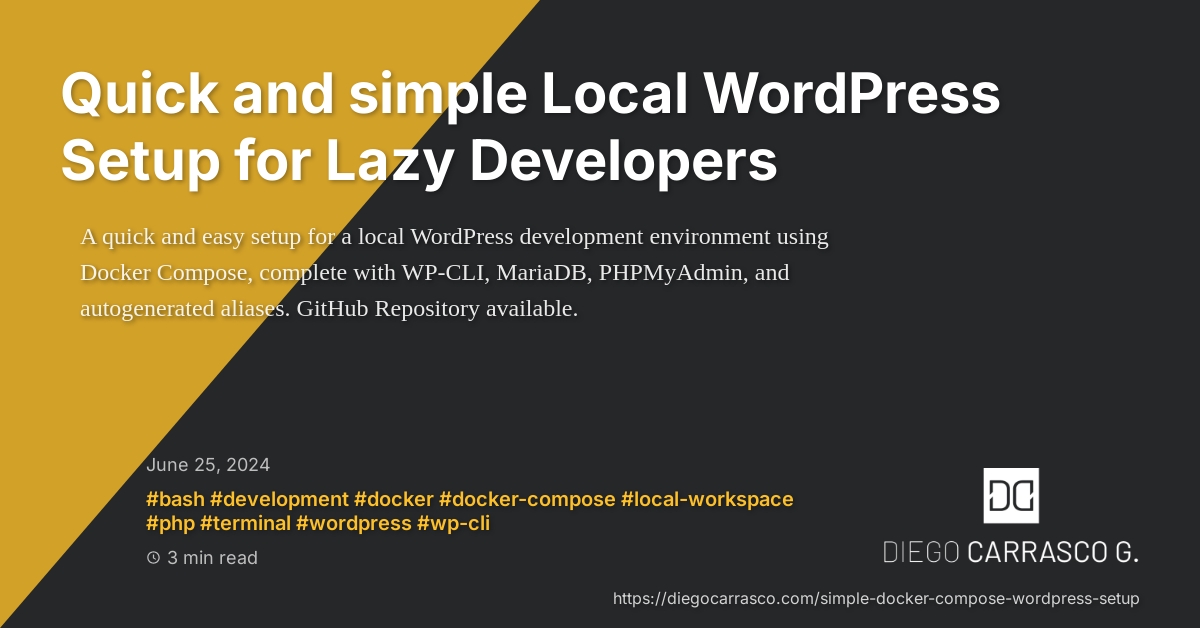Select the article summary paragraph
This screenshot has height=628, width=1200.
(455, 272)
